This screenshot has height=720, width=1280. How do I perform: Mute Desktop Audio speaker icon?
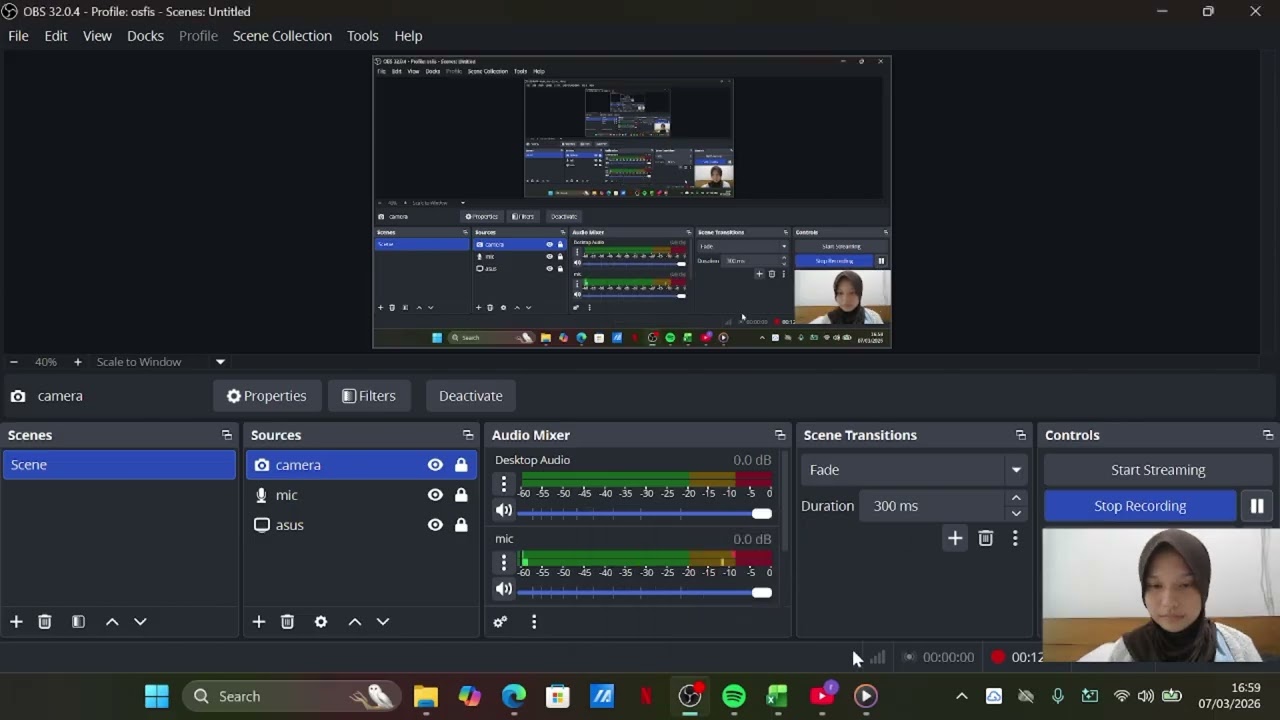[504, 510]
